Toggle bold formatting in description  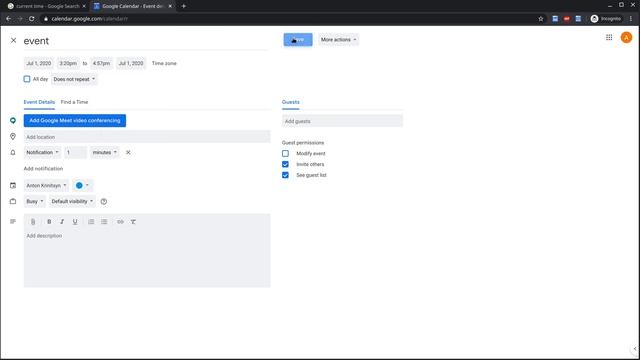point(49,222)
